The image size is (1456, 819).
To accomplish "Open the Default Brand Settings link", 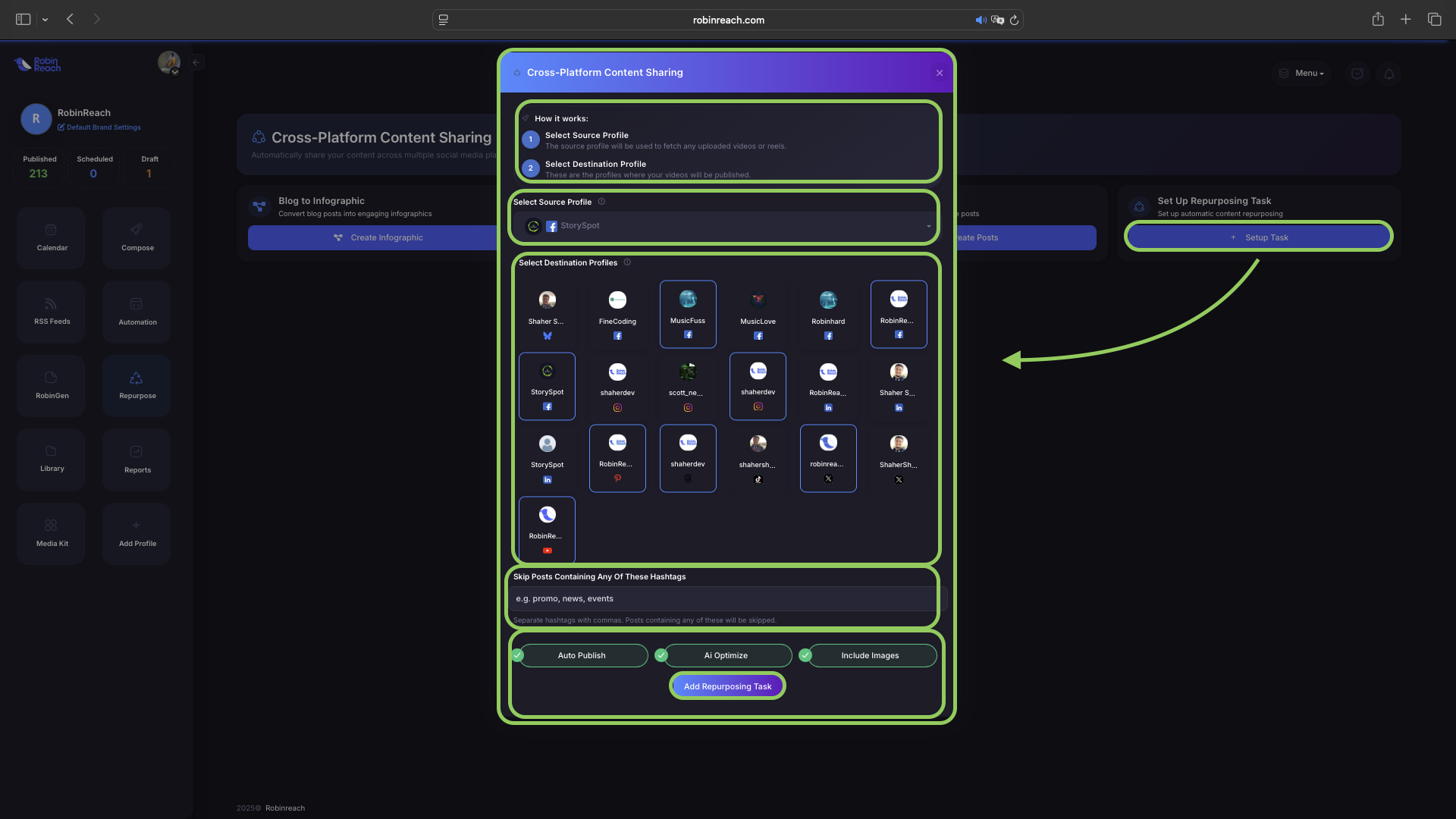I will (103, 127).
